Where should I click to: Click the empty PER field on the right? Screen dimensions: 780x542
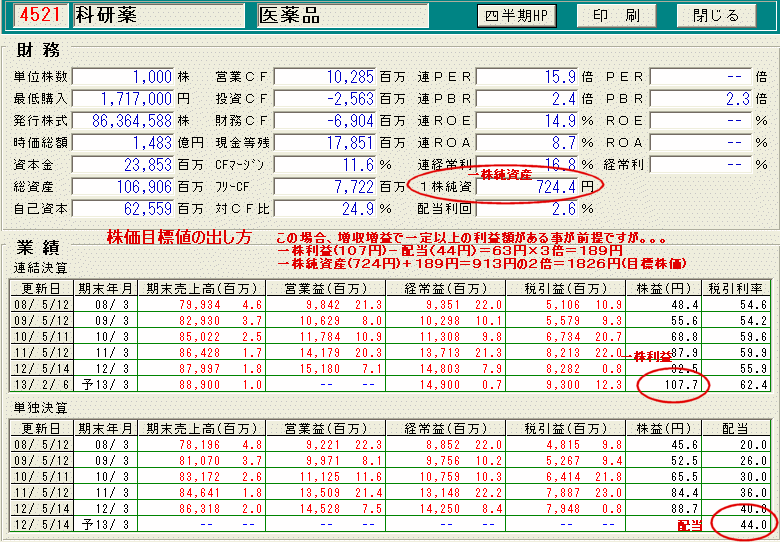point(701,77)
